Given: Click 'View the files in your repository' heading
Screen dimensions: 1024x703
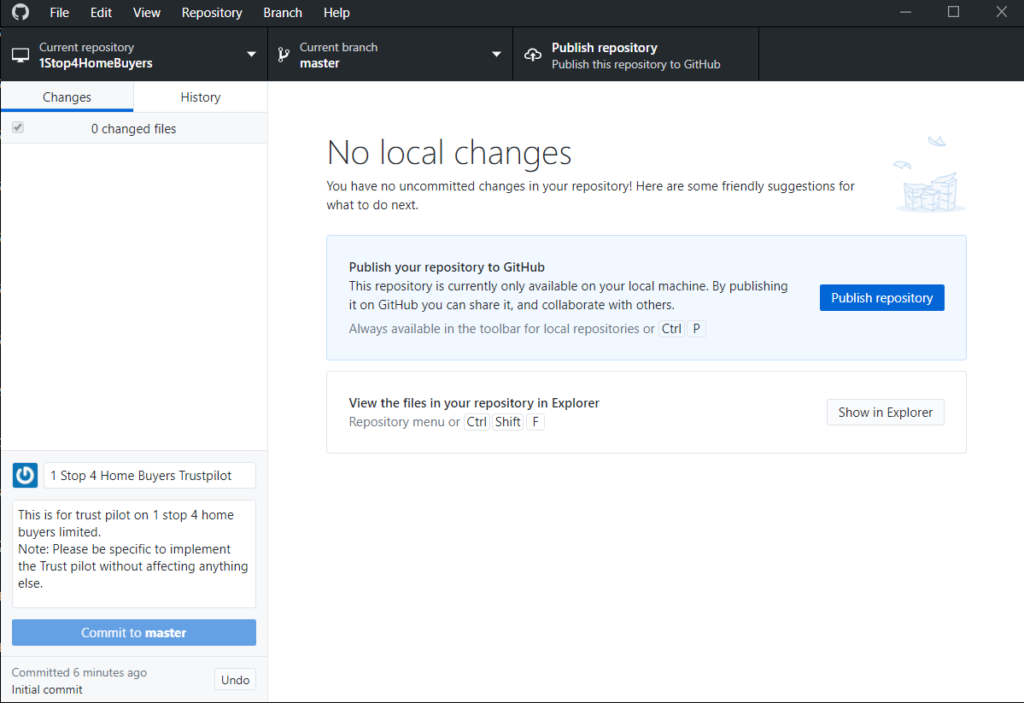Looking at the screenshot, I should click(474, 402).
